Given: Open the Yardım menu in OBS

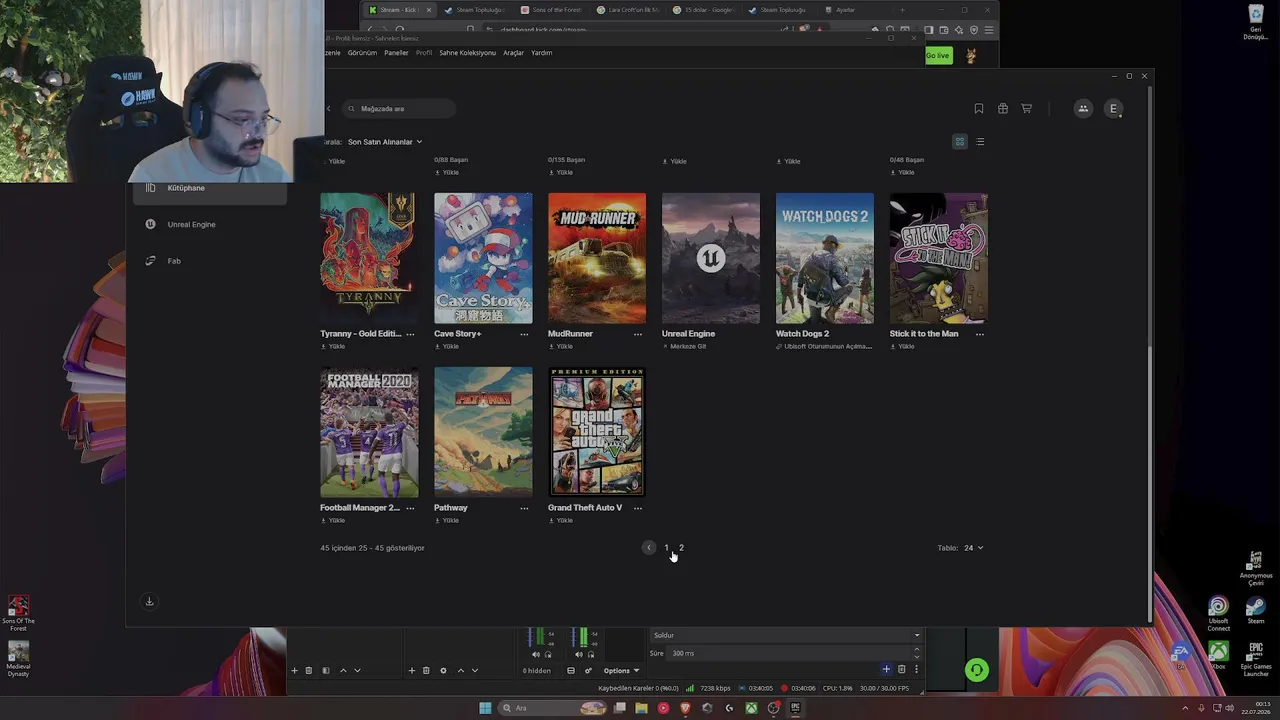Looking at the screenshot, I should 541,53.
